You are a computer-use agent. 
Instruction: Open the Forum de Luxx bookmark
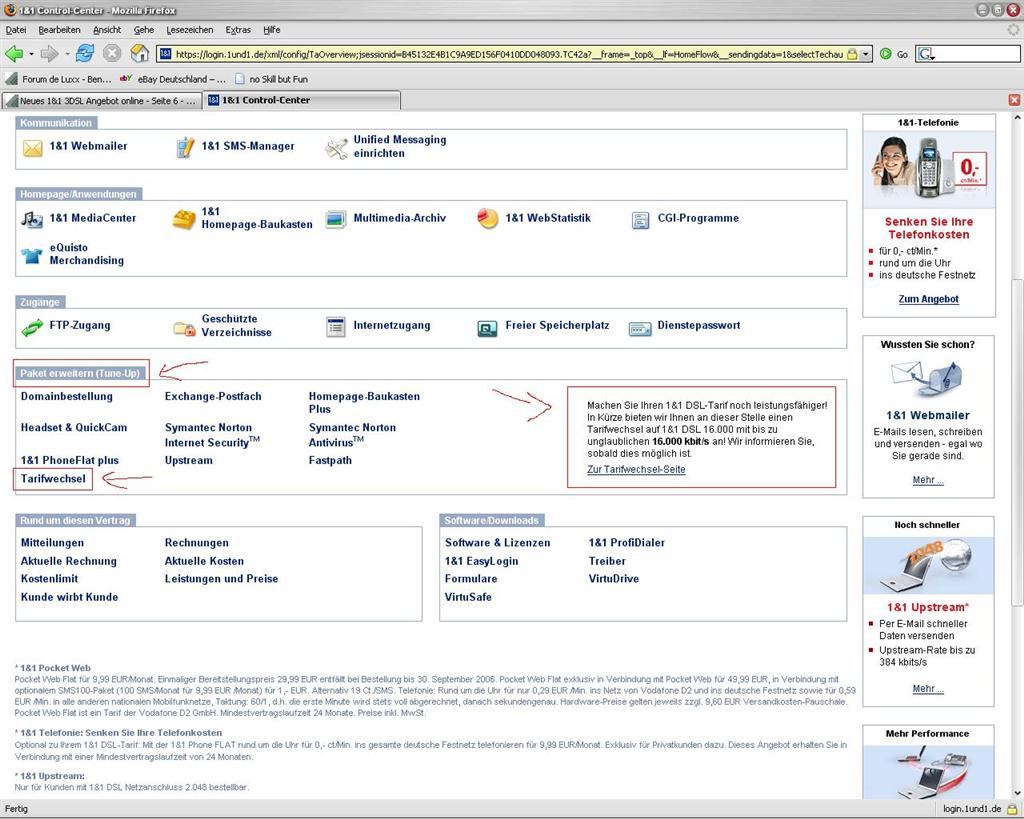point(59,79)
